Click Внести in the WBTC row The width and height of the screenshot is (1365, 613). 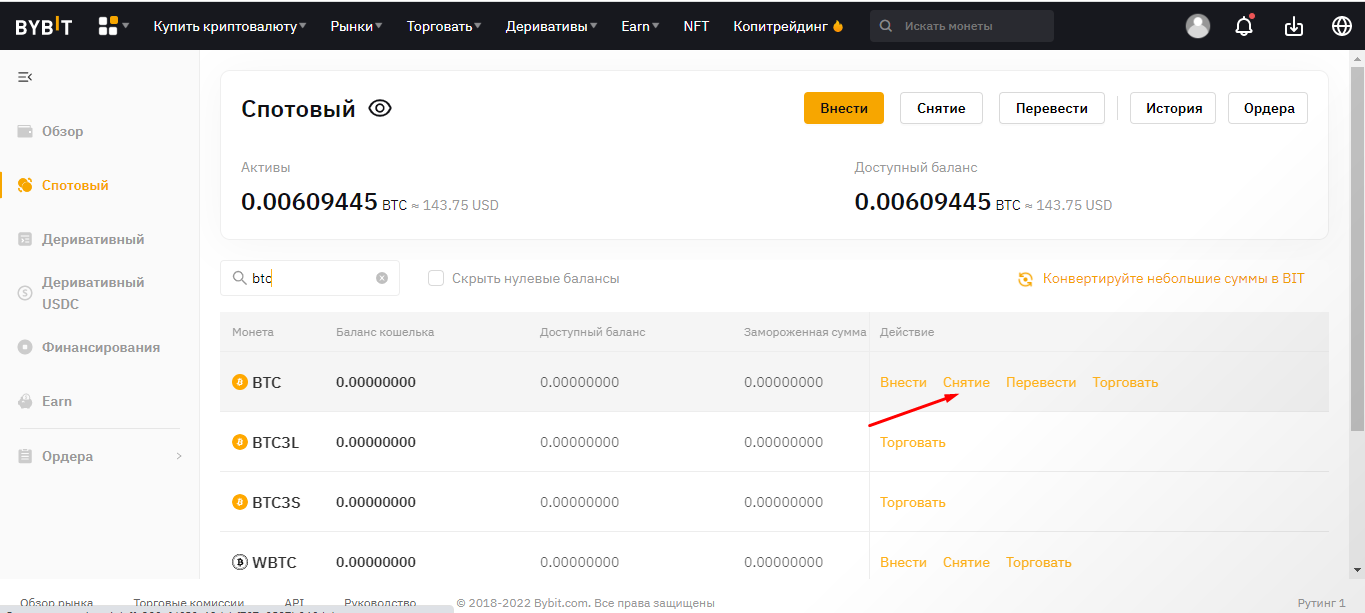(x=903, y=562)
